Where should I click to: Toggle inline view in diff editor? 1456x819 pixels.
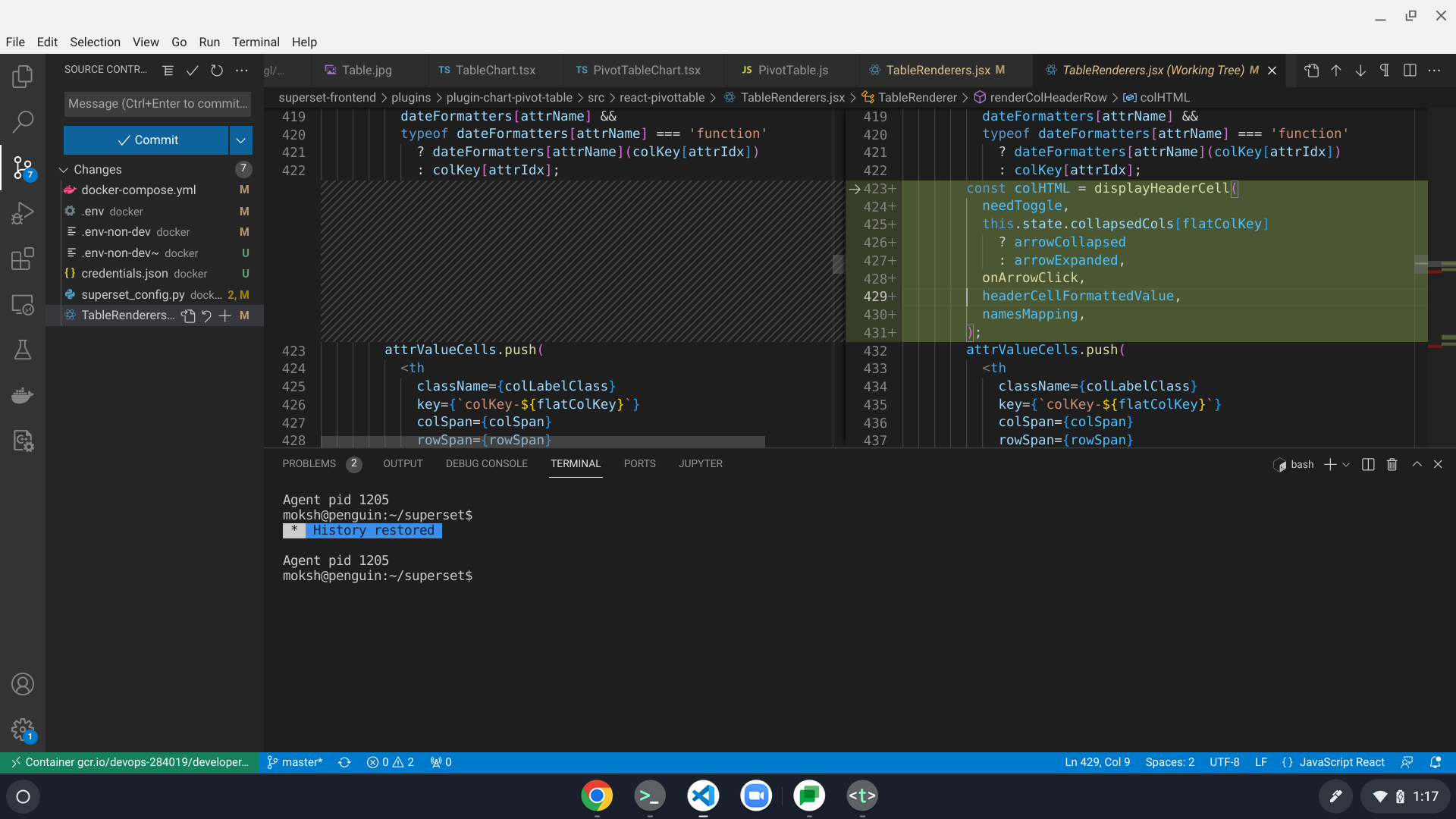click(x=1410, y=71)
